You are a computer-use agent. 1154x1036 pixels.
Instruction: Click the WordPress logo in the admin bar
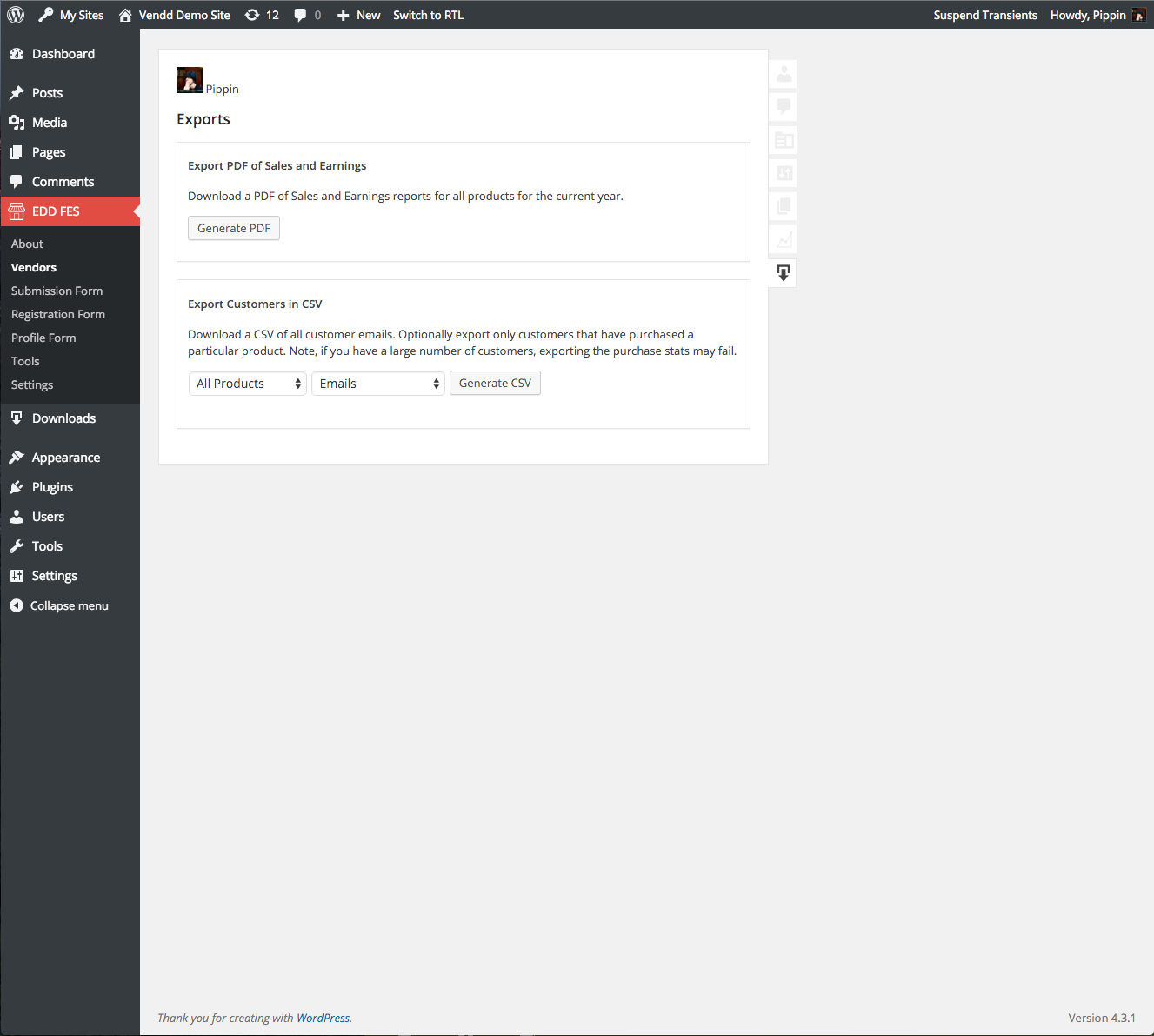[14, 14]
